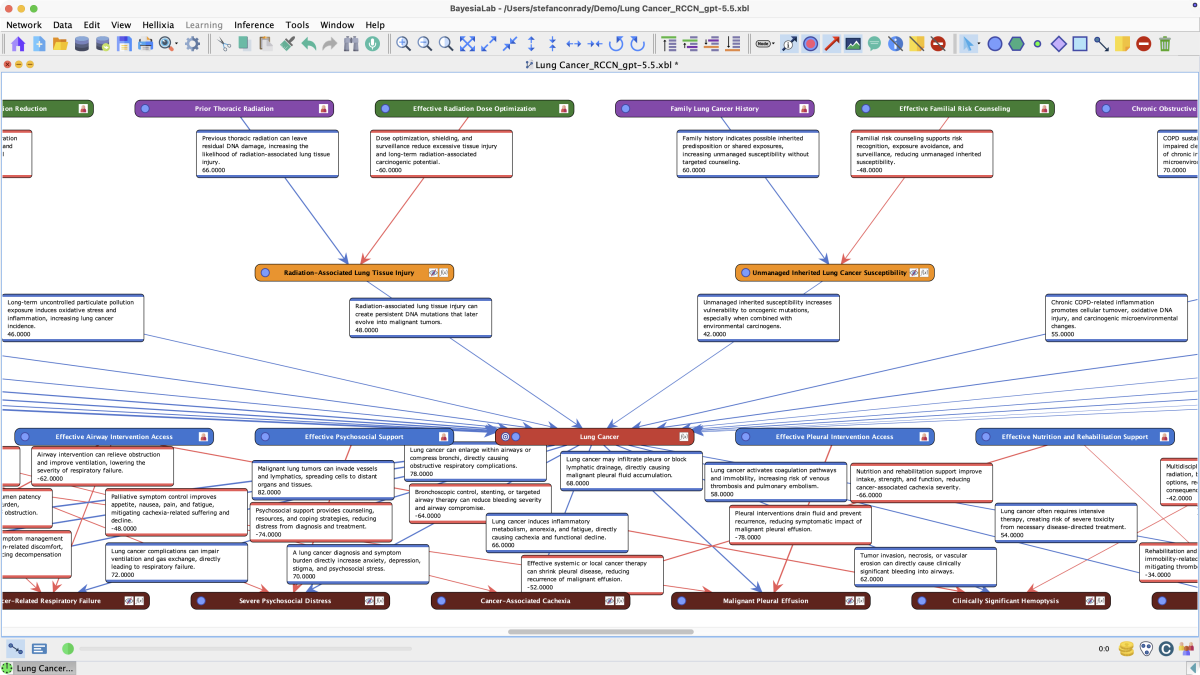Image resolution: width=1200 pixels, height=675 pixels.
Task: Select the Lung Cancer document tab at bottom
Action: tap(39, 667)
